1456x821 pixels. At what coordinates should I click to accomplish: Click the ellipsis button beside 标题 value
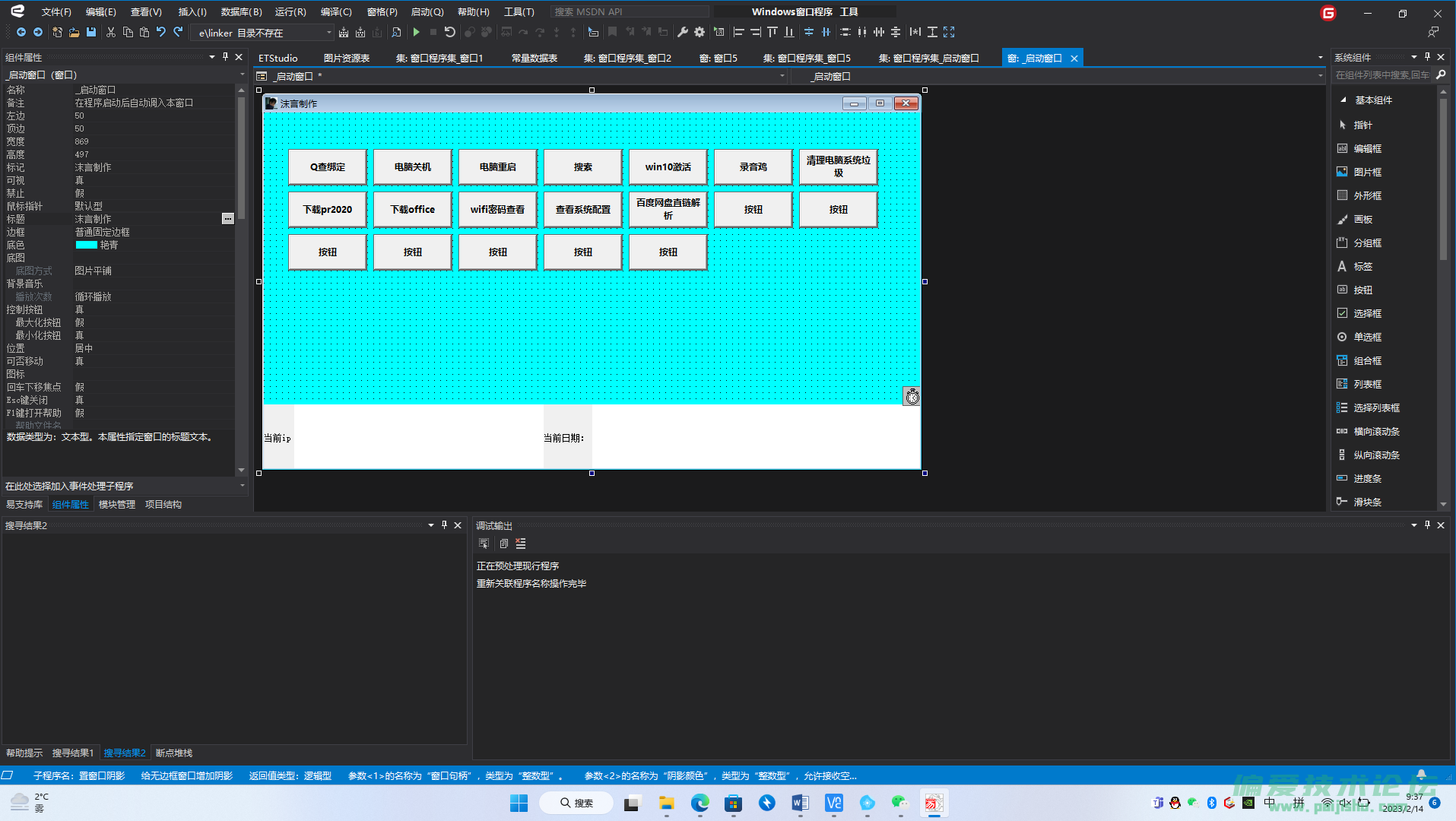point(227,218)
